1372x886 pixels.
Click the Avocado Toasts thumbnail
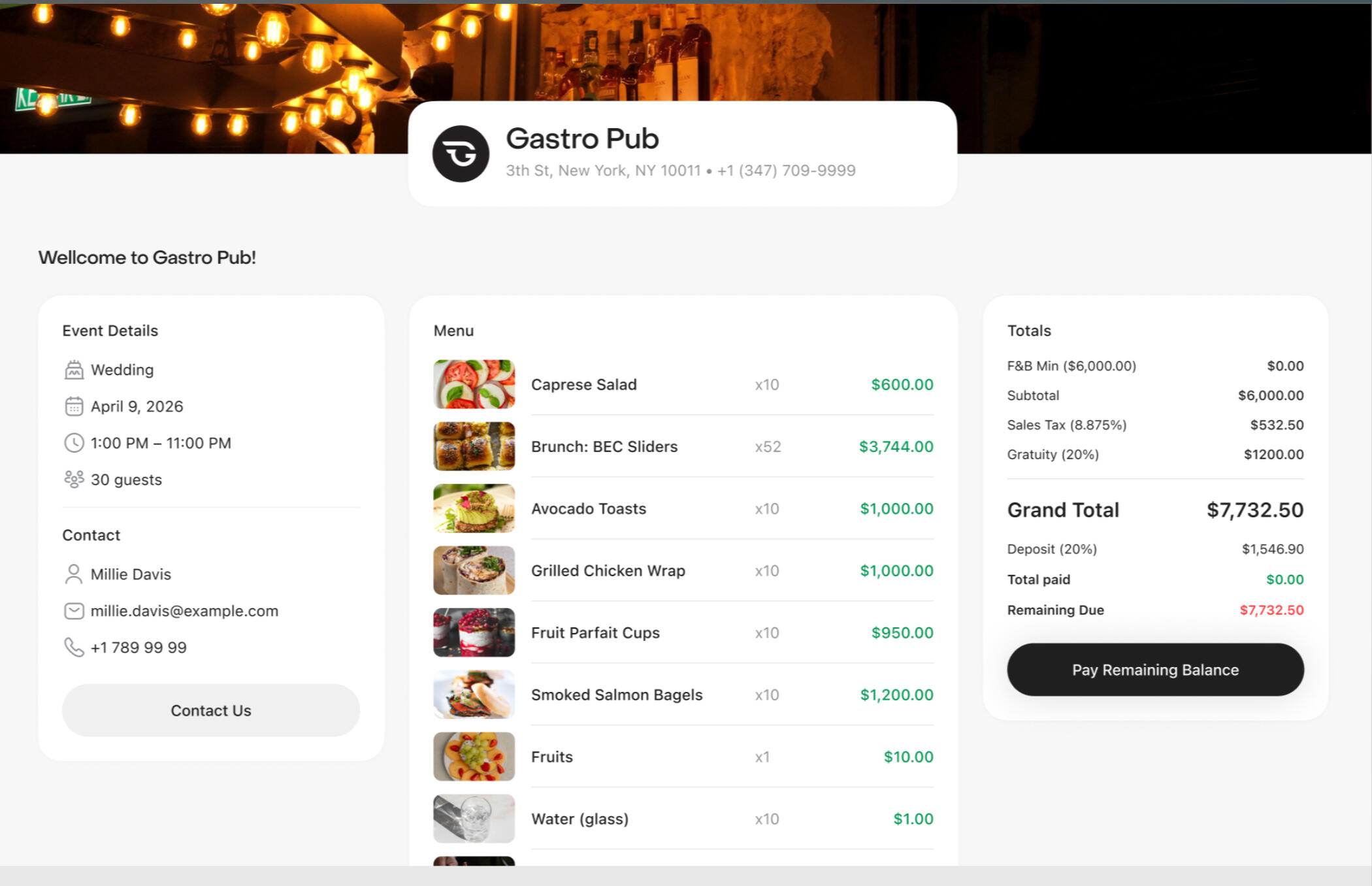[x=474, y=508]
